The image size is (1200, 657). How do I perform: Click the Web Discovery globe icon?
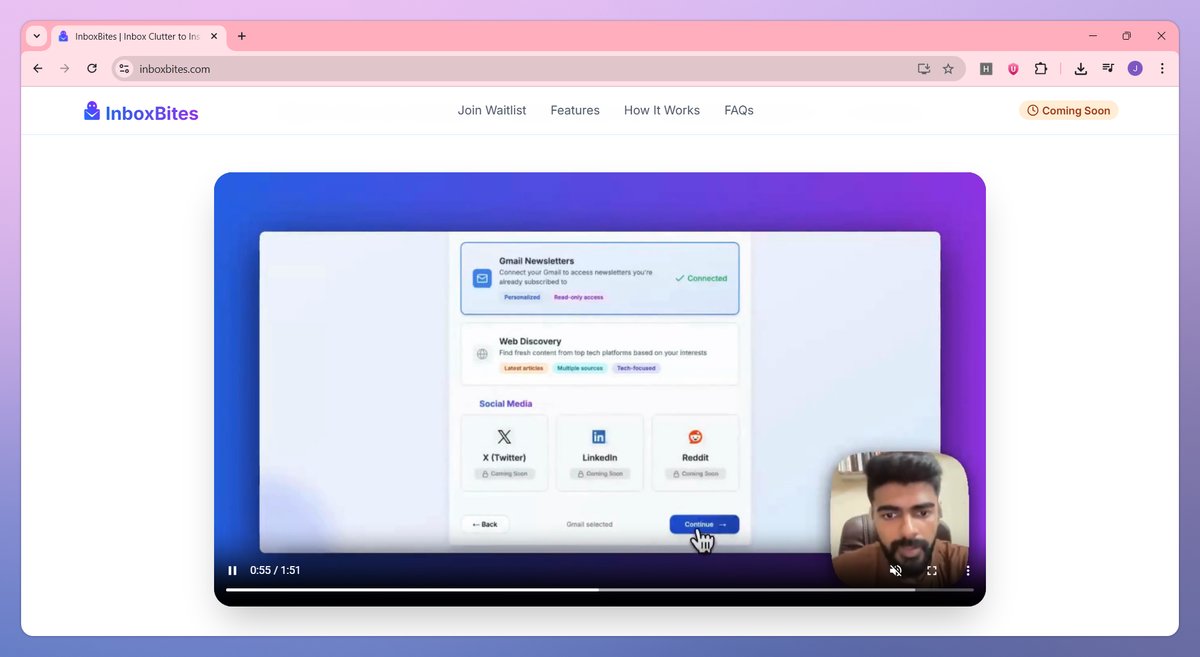[x=482, y=354]
